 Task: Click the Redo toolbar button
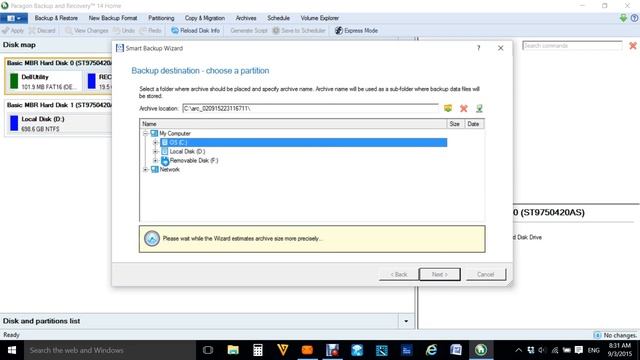point(151,31)
